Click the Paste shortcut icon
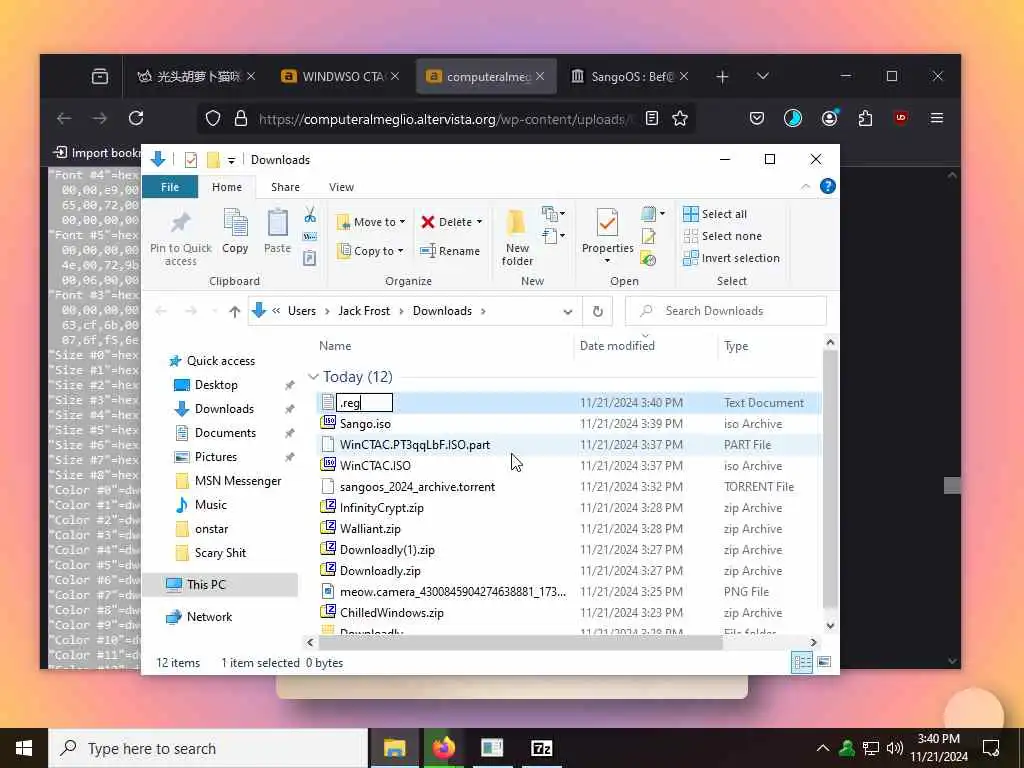Screen dimensions: 1024x768 tap(310, 259)
